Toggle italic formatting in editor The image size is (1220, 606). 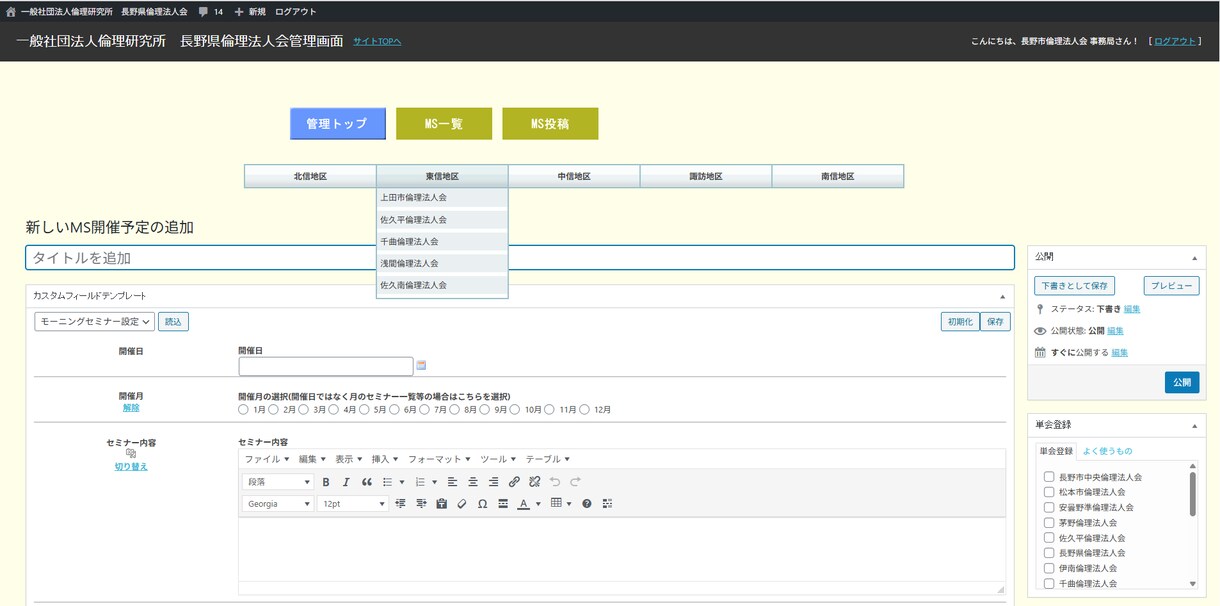point(346,482)
